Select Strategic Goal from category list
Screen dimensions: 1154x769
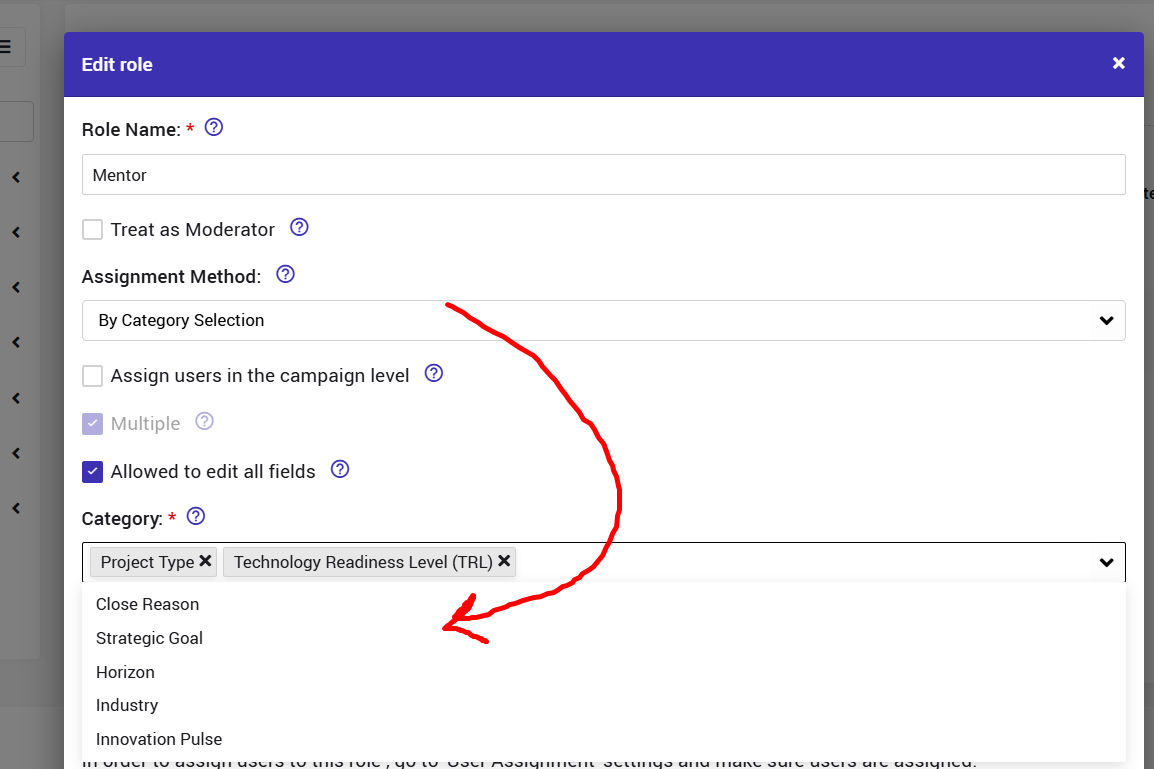[603, 638]
